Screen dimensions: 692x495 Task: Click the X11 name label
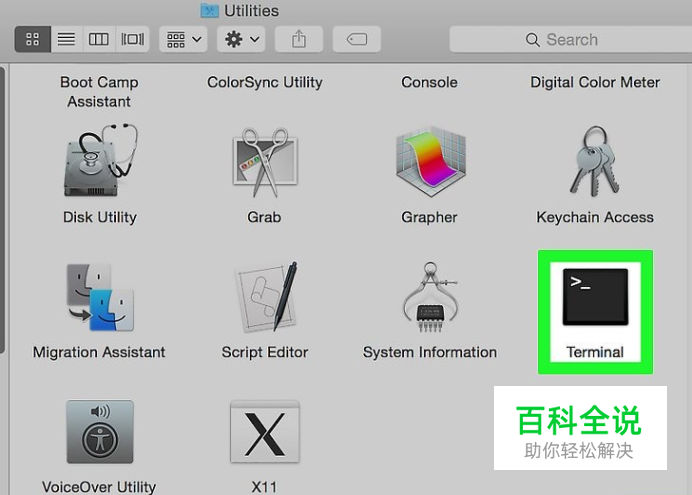pos(264,487)
